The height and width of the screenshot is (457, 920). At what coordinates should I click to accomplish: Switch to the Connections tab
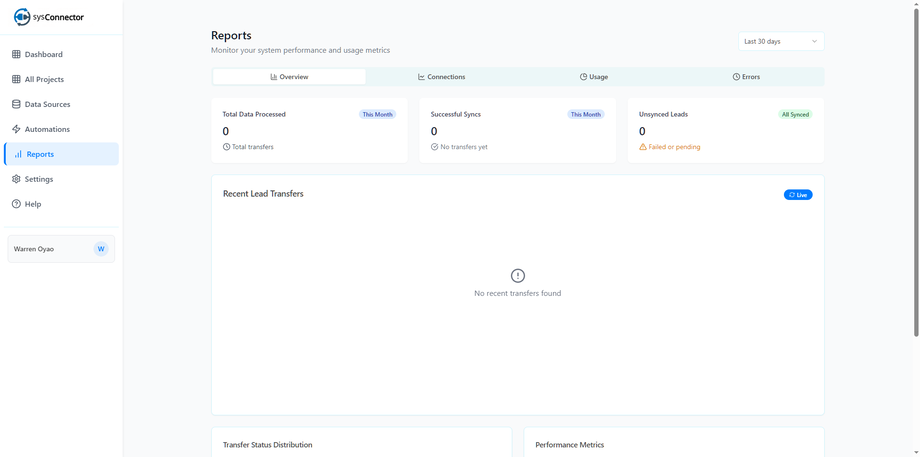(441, 77)
